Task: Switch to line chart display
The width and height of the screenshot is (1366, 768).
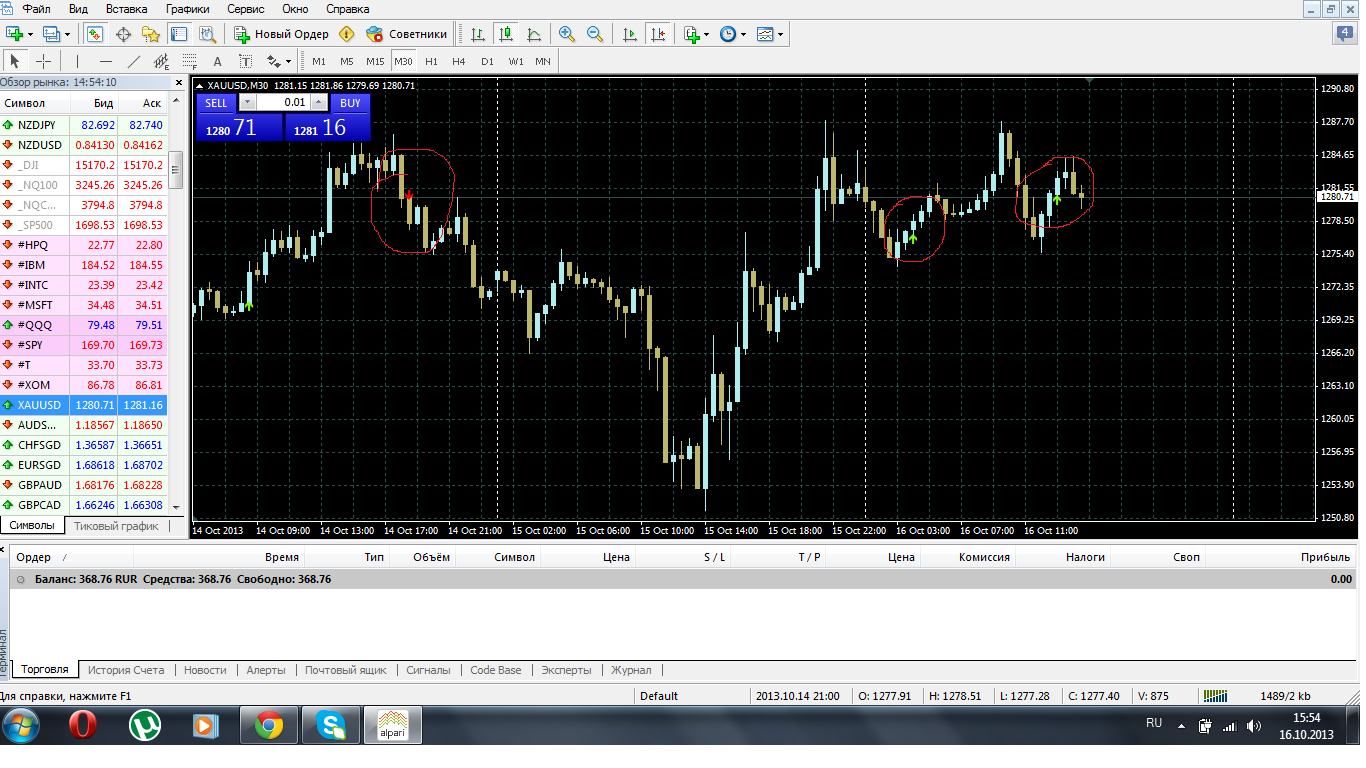Action: pos(534,34)
